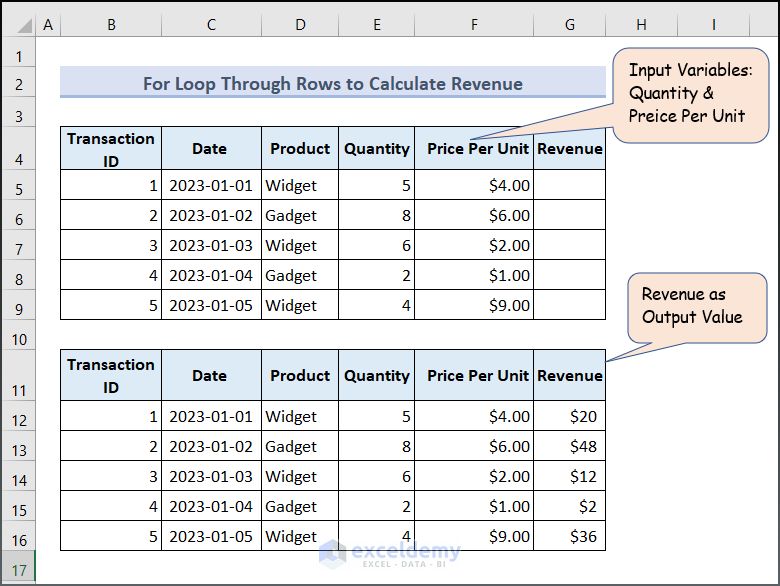The image size is (780, 586).
Task: Select the empty Revenue cell in row 5
Action: [x=569, y=185]
